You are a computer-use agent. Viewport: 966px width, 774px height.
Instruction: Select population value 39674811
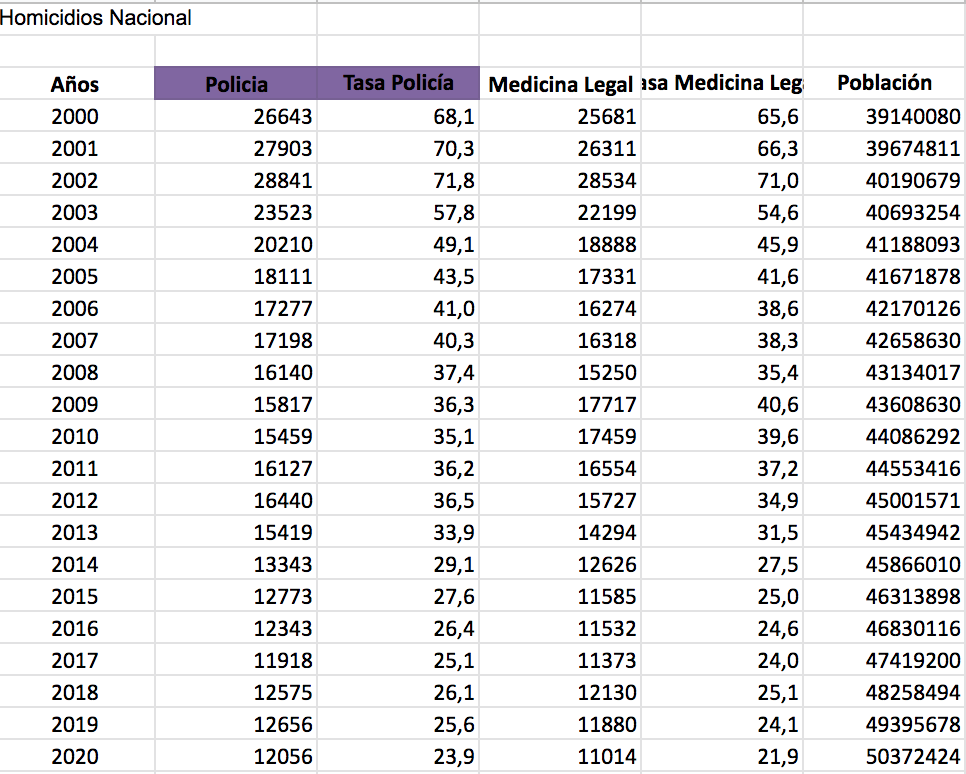[x=885, y=149]
